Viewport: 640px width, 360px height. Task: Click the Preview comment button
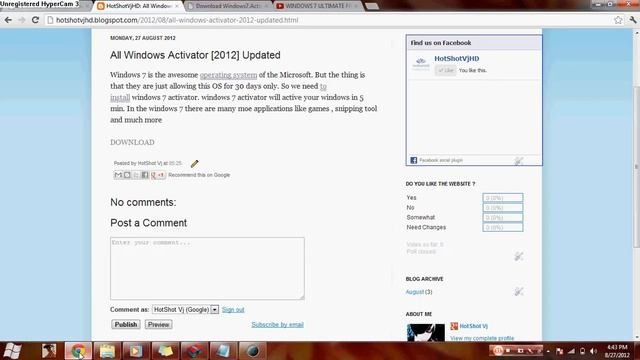pos(158,324)
